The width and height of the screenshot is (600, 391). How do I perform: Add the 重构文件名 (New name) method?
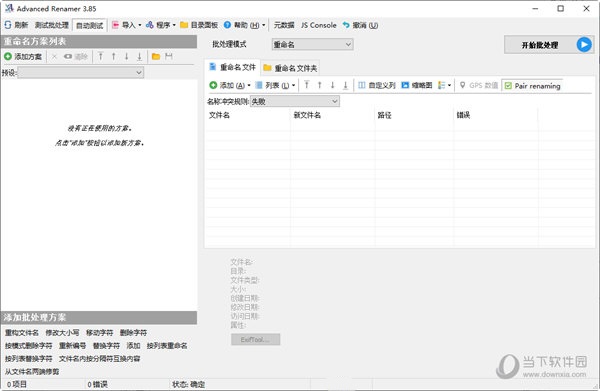pos(22,333)
